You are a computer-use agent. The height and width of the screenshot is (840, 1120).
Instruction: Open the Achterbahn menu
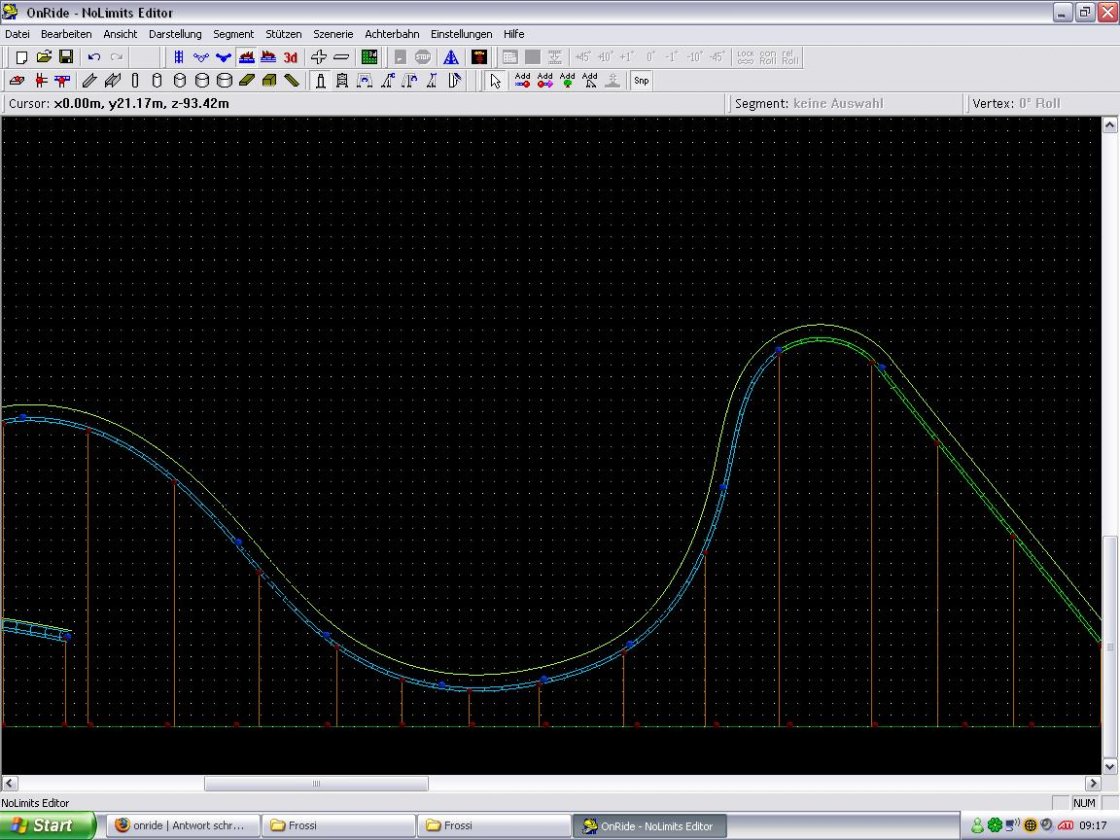click(x=392, y=34)
